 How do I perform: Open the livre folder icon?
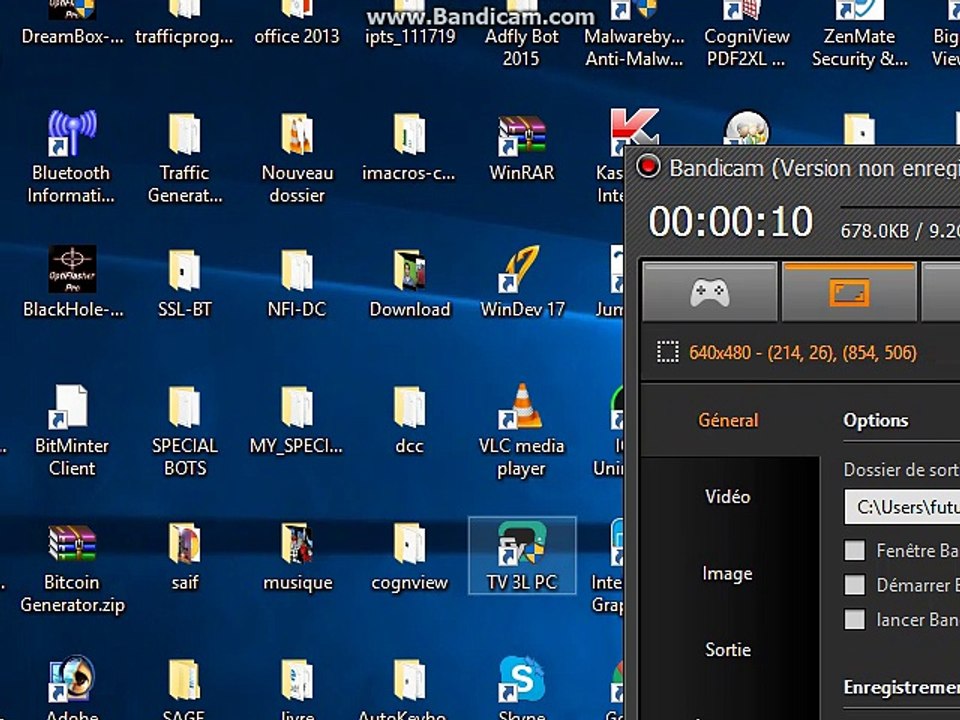point(297,688)
